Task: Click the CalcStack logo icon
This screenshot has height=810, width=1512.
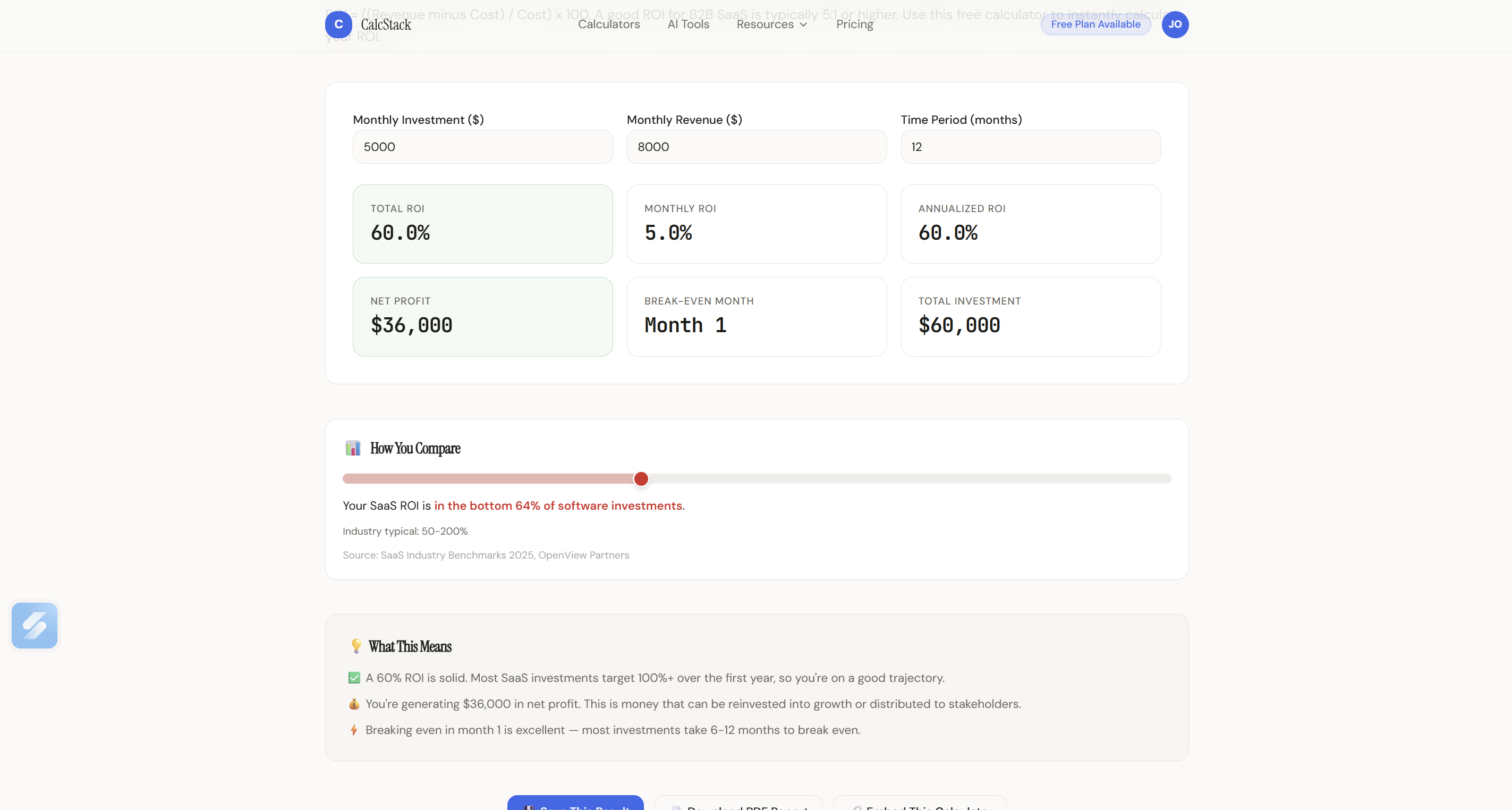Action: [x=338, y=24]
